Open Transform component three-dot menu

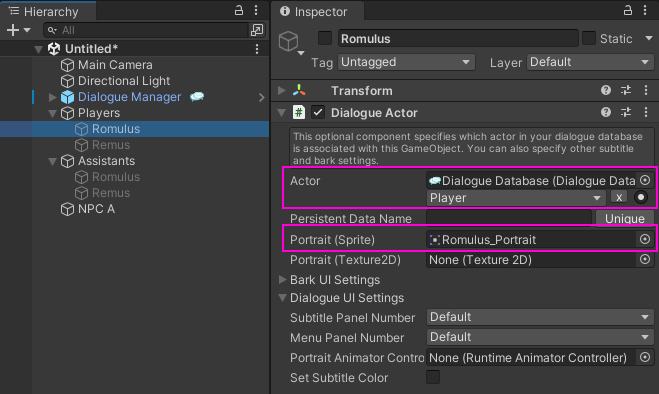coord(646,90)
